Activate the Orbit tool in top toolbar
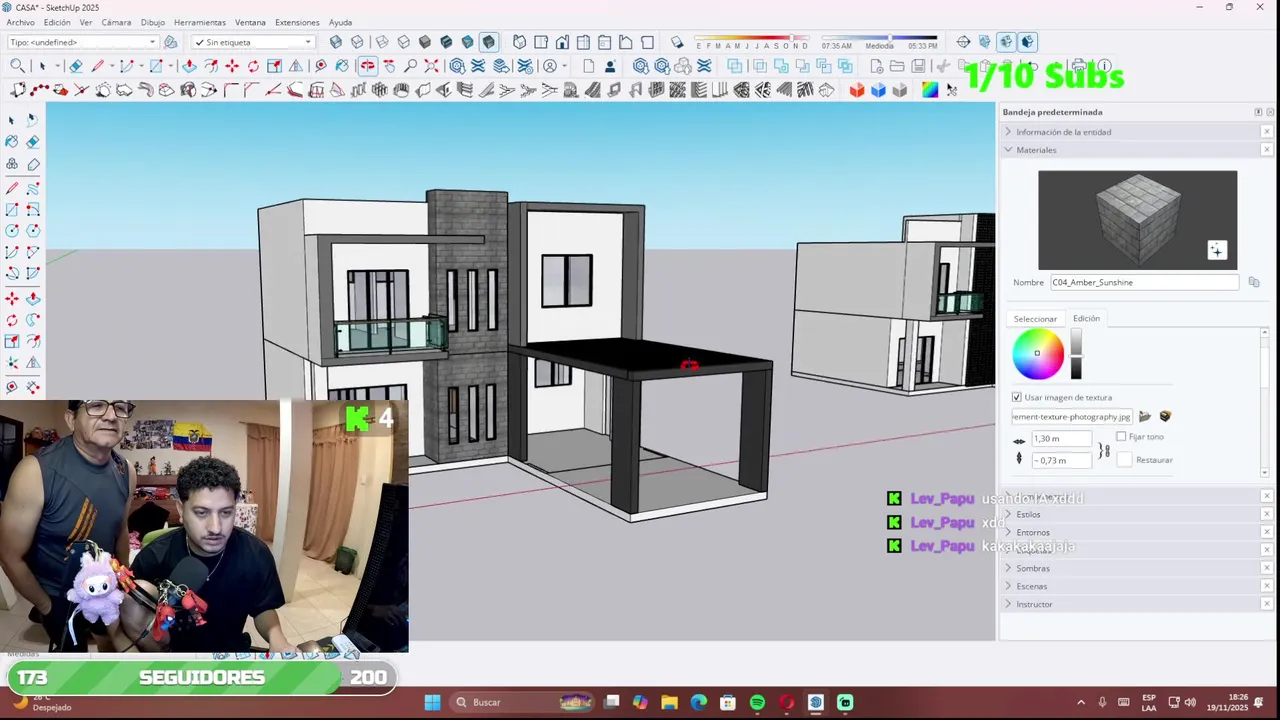The image size is (1280, 720). (367, 66)
